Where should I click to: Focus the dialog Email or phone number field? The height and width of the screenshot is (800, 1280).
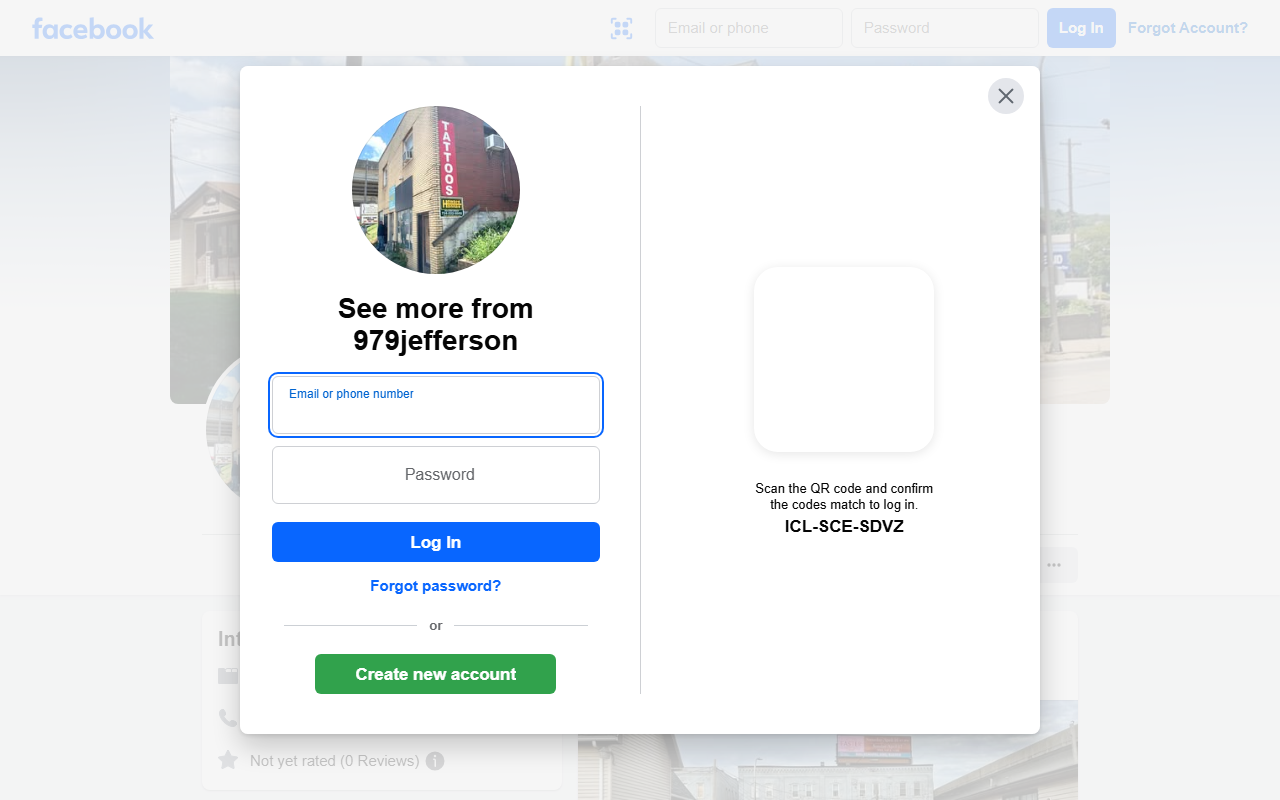tap(436, 405)
